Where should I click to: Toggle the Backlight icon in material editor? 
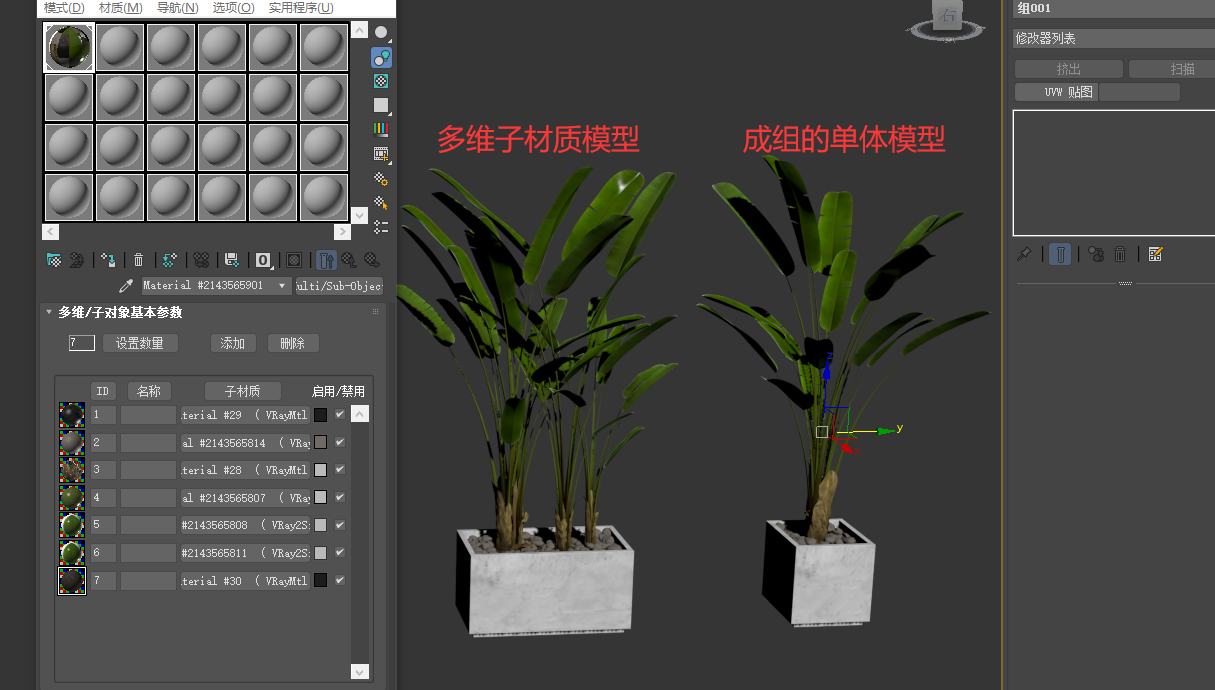(380, 57)
